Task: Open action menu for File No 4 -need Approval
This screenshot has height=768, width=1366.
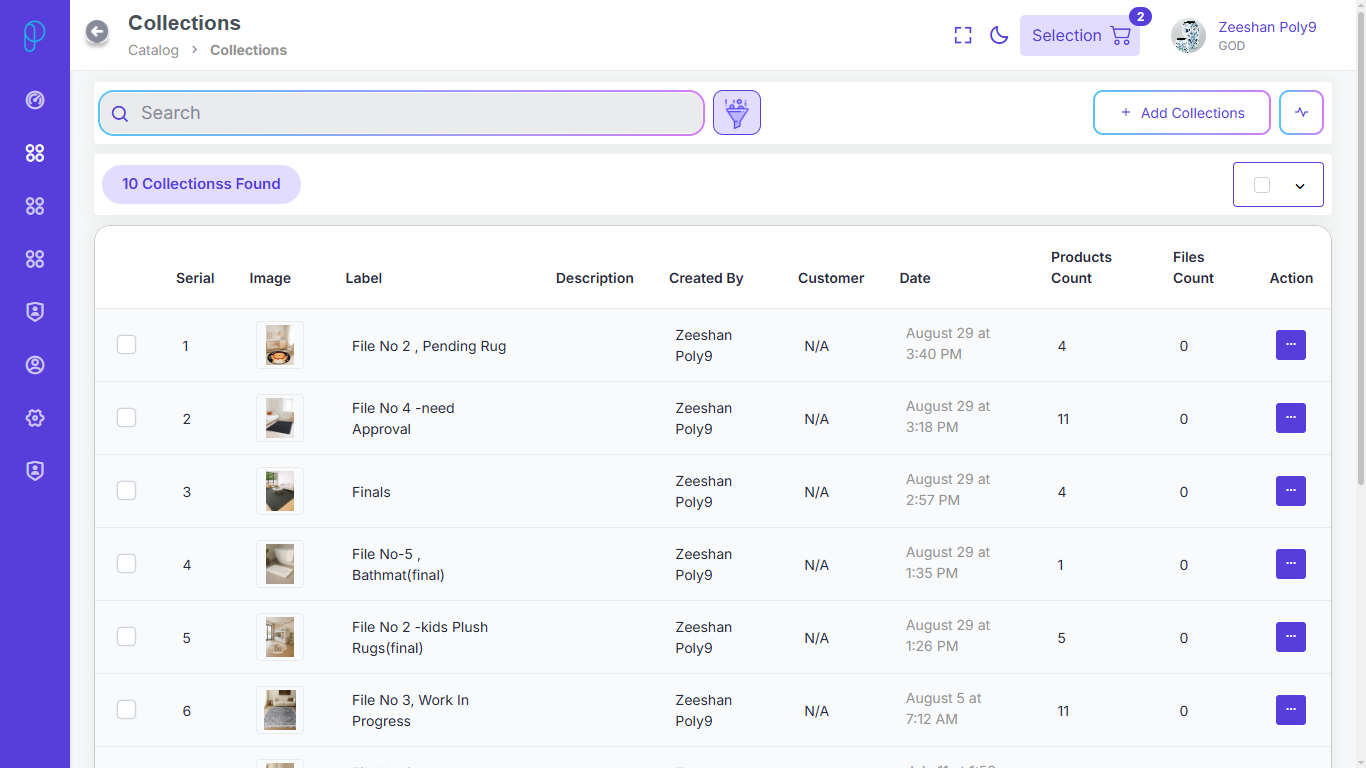Action: (x=1290, y=418)
